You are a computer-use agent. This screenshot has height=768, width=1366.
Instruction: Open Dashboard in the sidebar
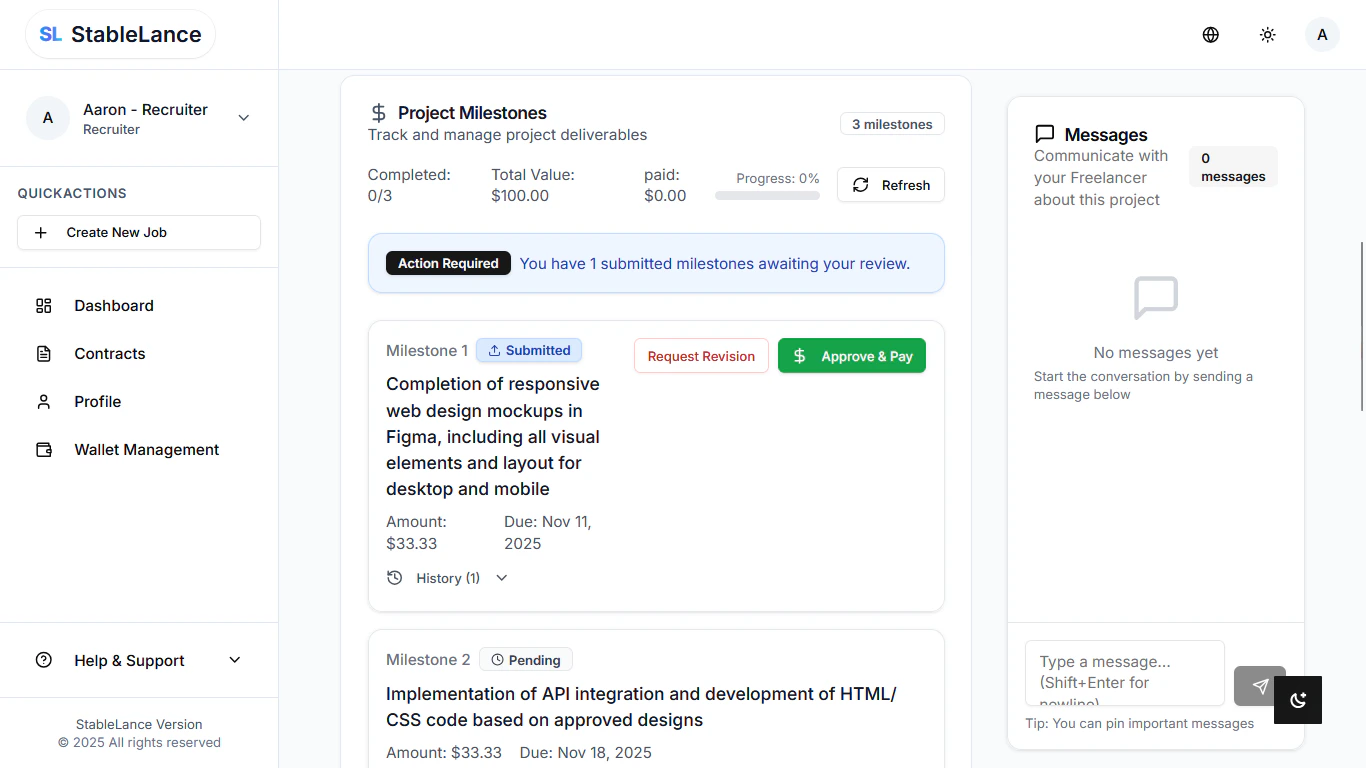point(139,306)
